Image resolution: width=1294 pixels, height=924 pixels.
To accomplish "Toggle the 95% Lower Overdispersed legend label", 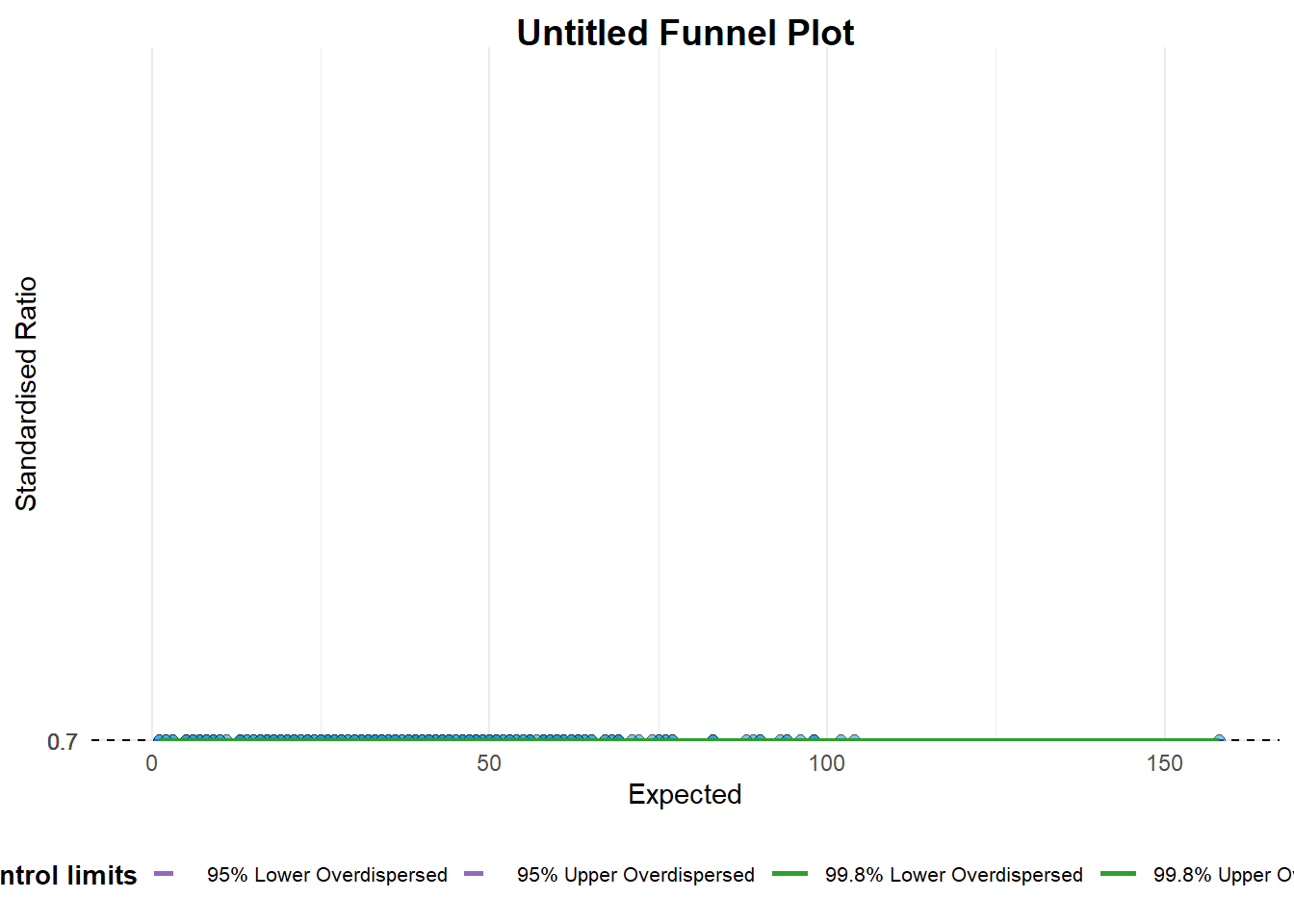I will (326, 875).
